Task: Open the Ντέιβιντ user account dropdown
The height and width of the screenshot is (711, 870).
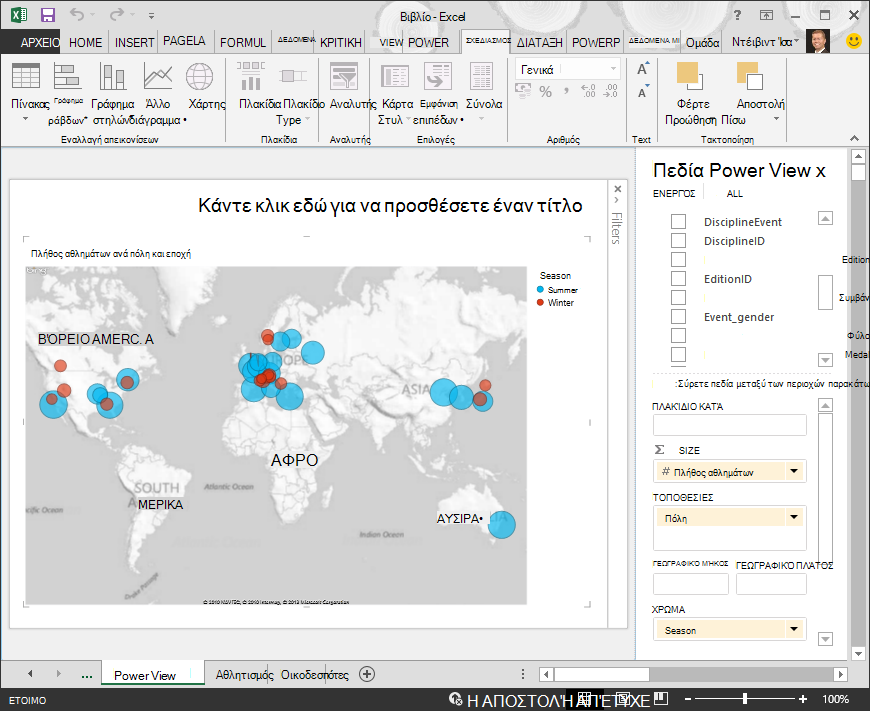Action: (796, 41)
